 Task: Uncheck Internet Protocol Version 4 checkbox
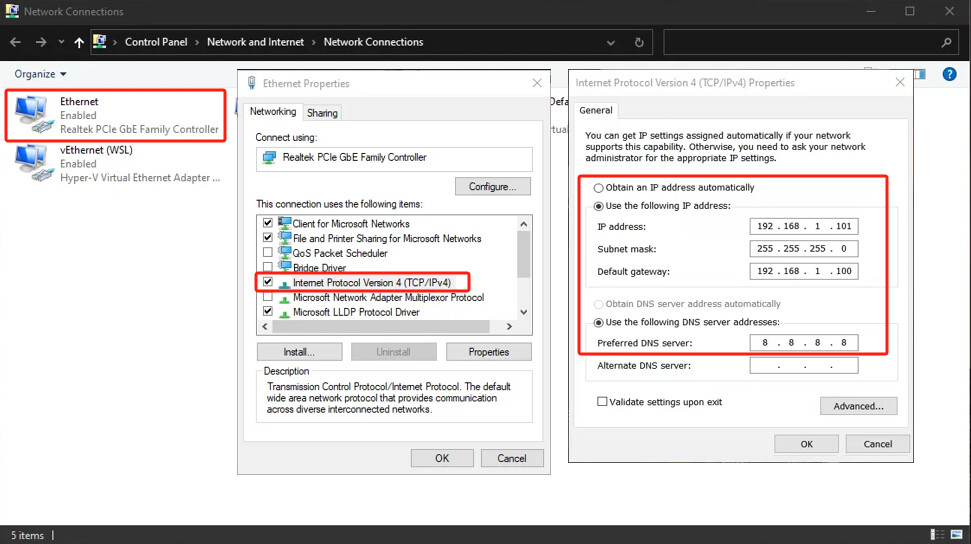pyautogui.click(x=267, y=283)
